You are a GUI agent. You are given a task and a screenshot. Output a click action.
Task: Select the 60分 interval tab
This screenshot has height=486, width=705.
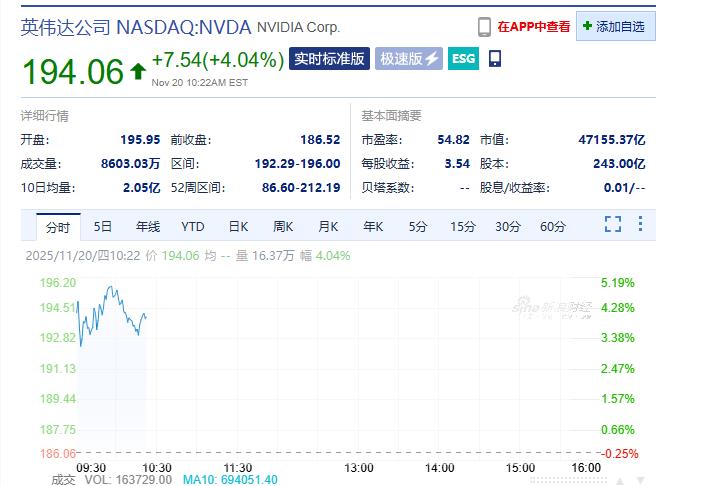(x=553, y=227)
